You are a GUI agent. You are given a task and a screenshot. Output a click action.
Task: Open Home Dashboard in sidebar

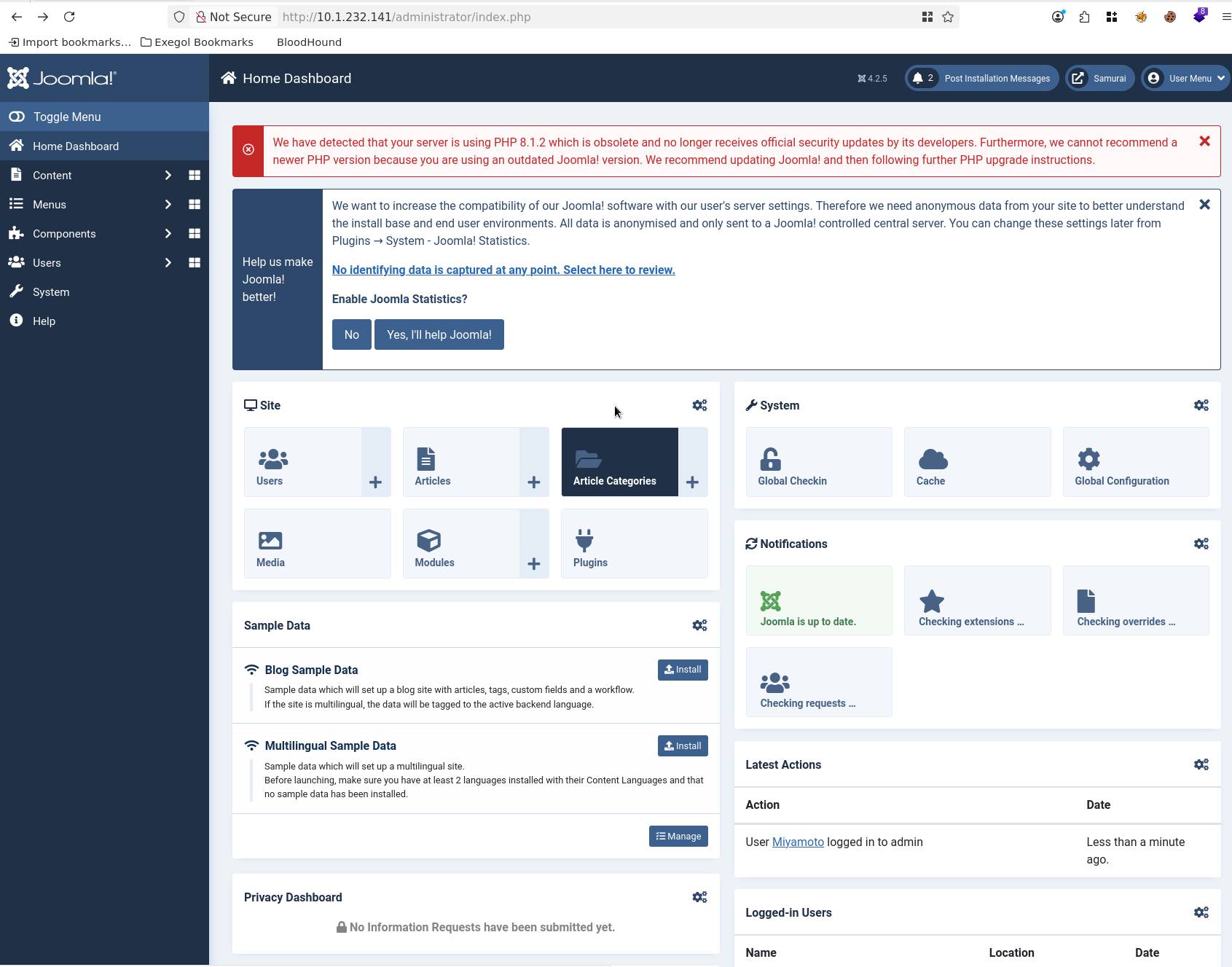pyautogui.click(x=104, y=146)
